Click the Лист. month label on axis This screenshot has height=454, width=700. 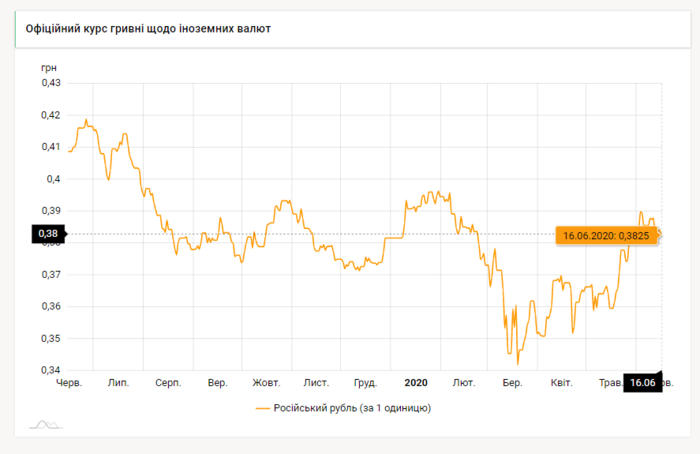[317, 383]
